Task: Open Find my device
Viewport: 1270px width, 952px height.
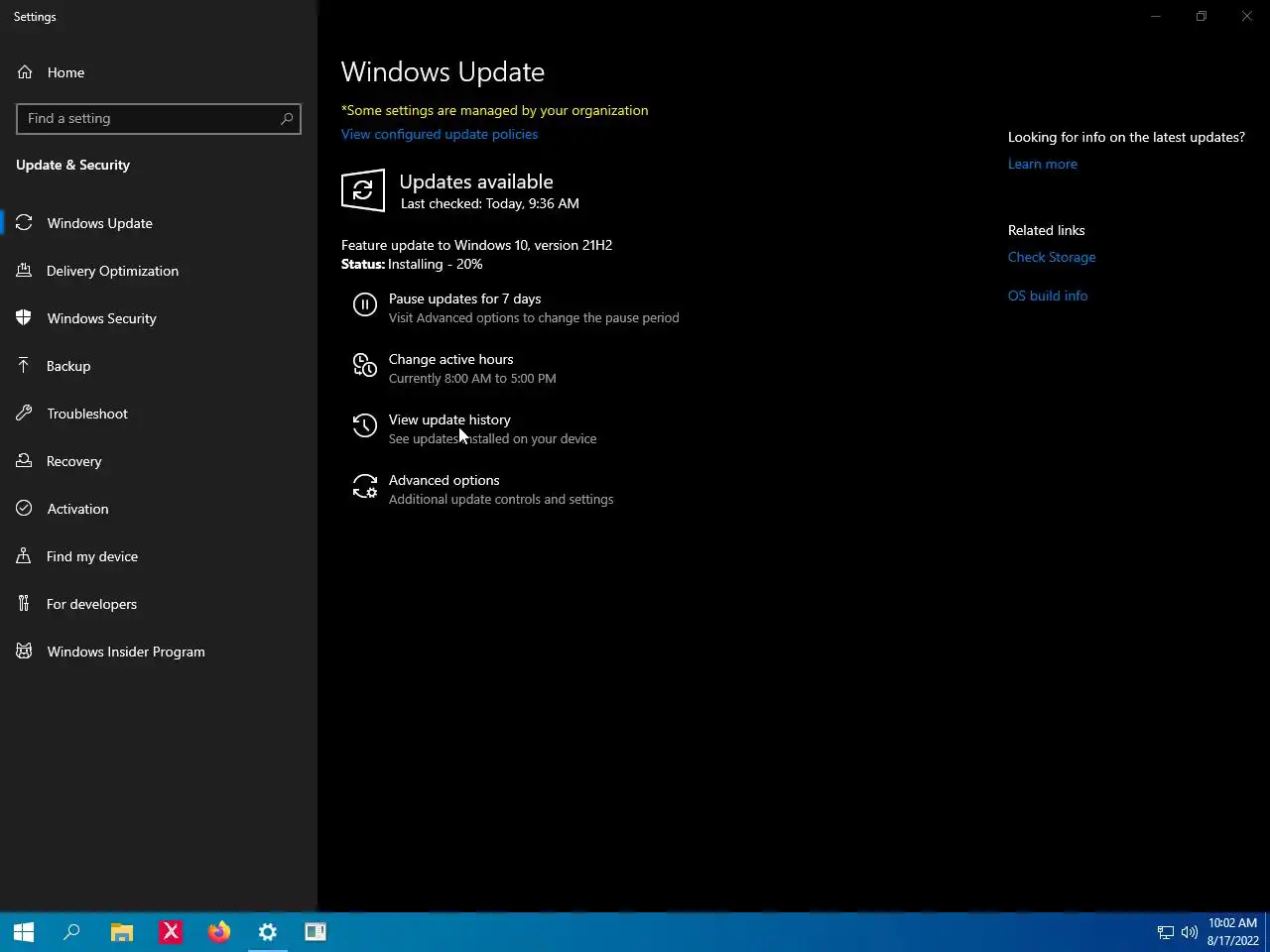Action: coord(159,556)
